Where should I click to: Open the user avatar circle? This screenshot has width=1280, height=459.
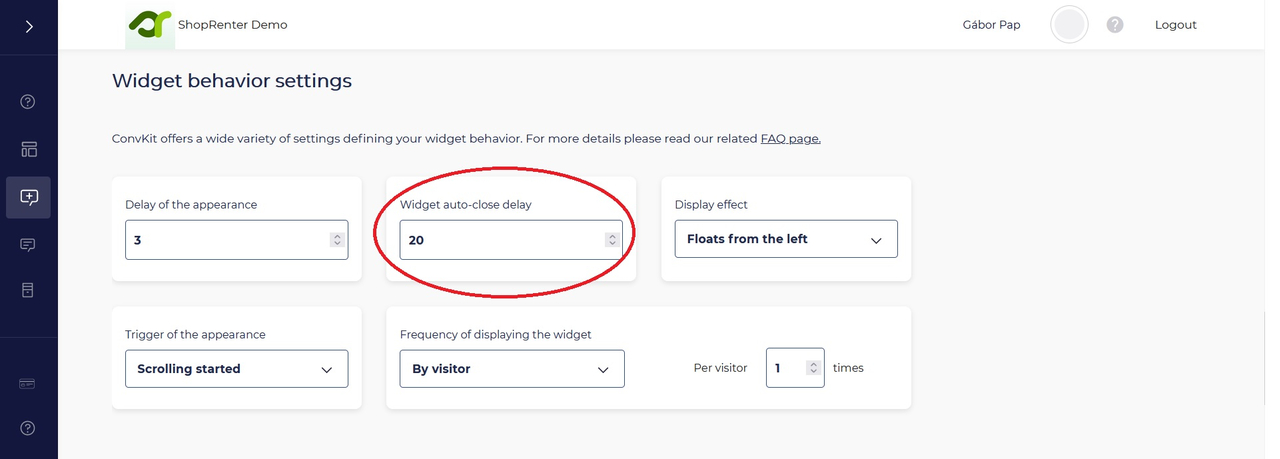(x=1069, y=25)
